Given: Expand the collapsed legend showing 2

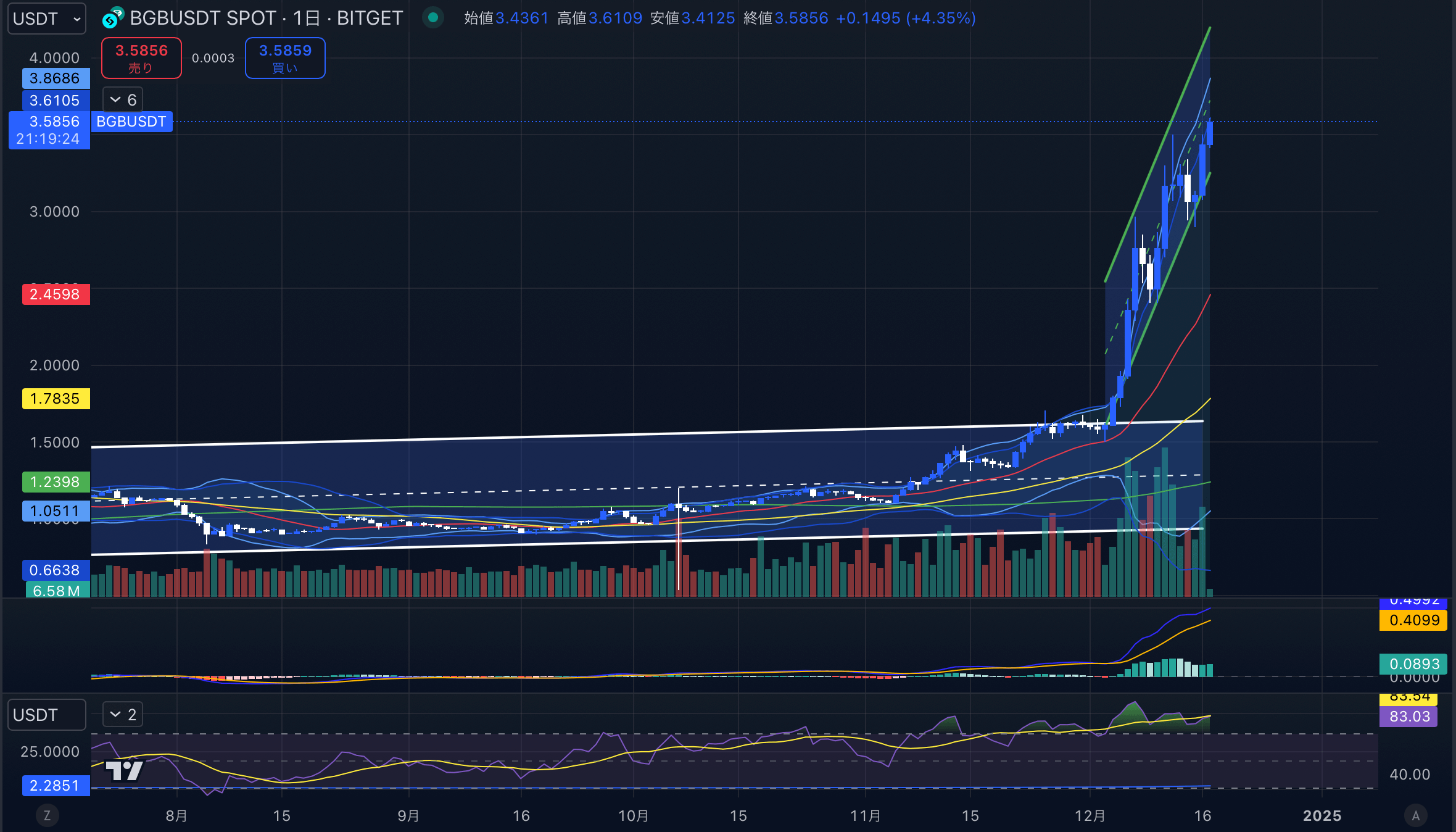Looking at the screenshot, I should (123, 715).
